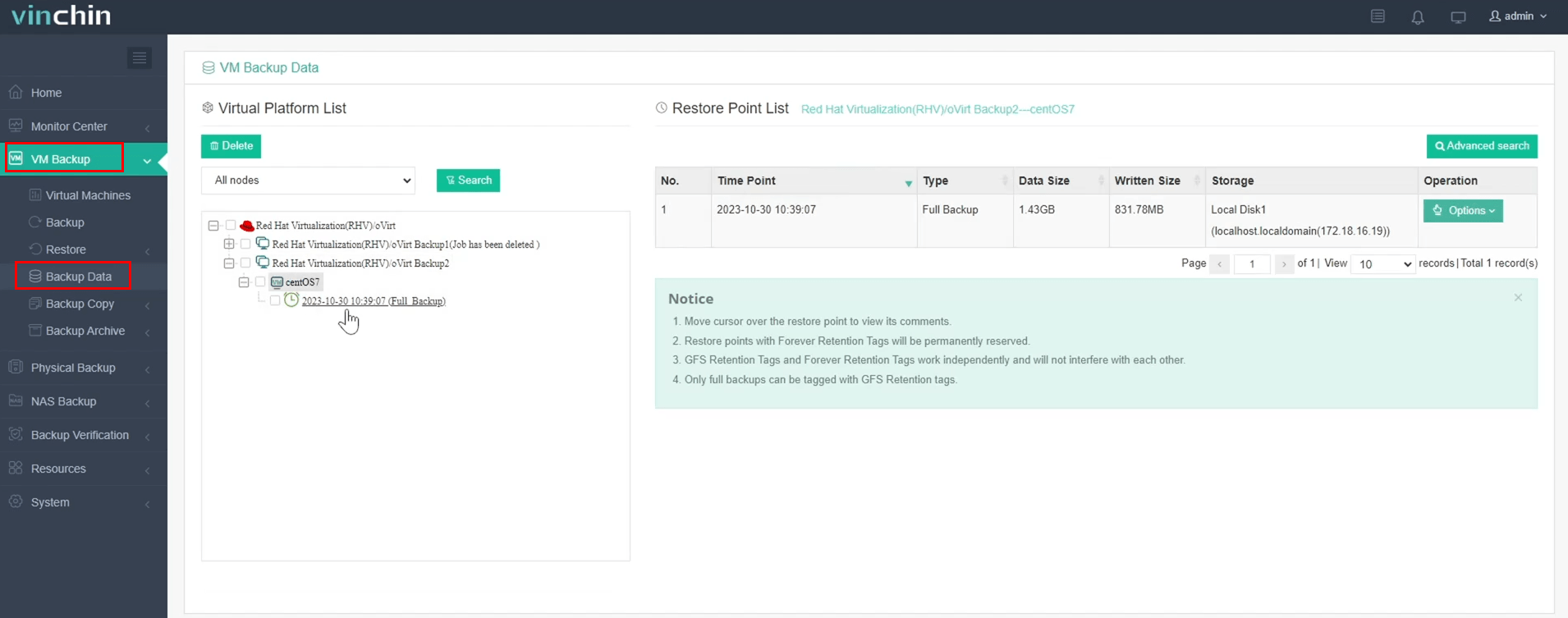Click the sidebar collapse hamburger icon
Viewport: 1568px width, 618px height.
(x=139, y=57)
